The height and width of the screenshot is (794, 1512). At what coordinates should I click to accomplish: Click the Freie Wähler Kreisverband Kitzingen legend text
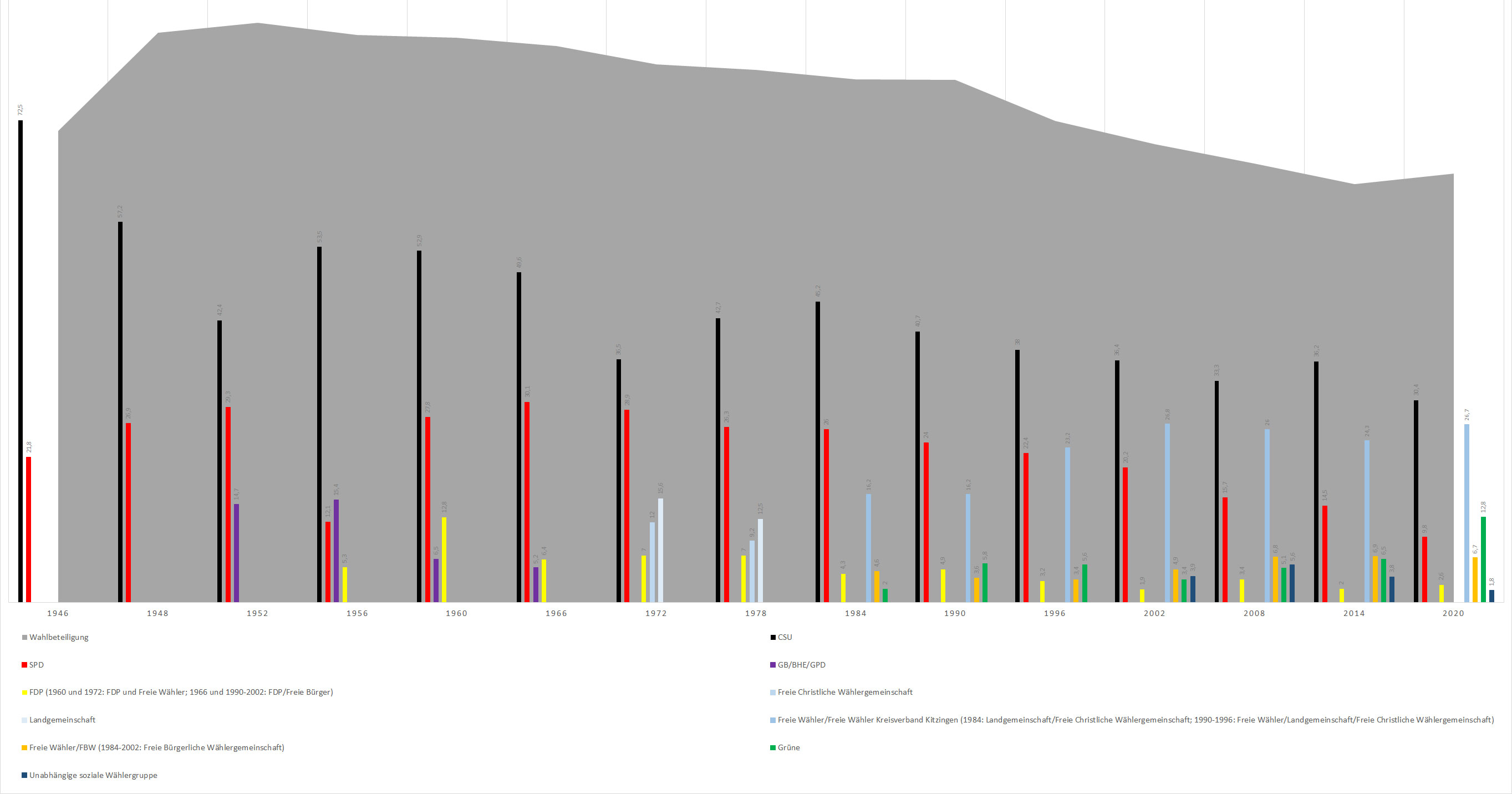point(1135,720)
